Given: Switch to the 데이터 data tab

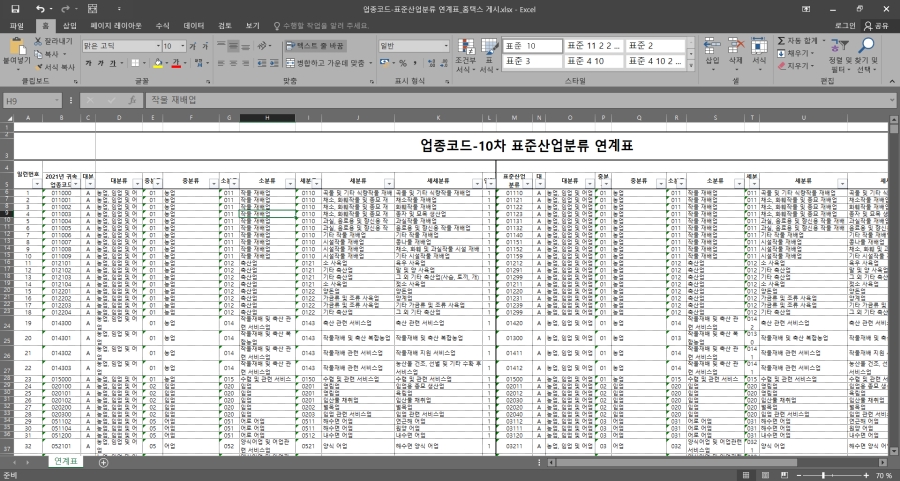Looking at the screenshot, I should 193,26.
